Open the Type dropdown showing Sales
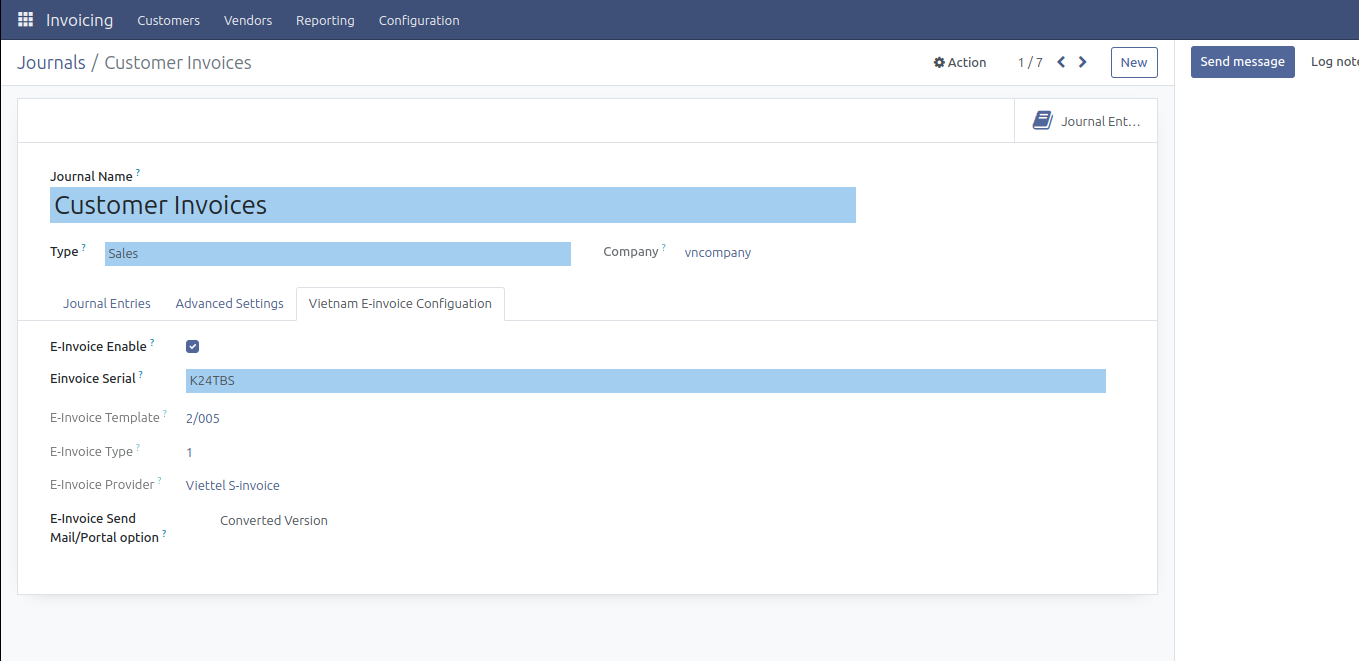Image resolution: width=1359 pixels, height=661 pixels. (337, 254)
